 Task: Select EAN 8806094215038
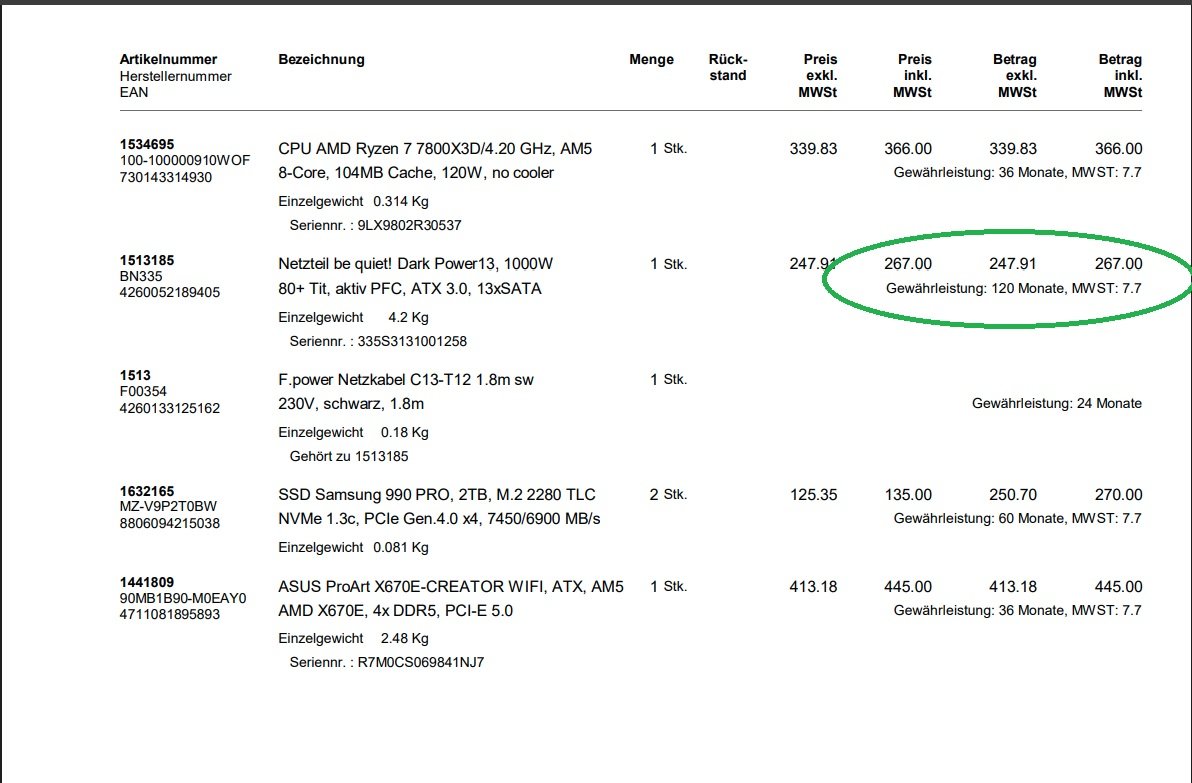pyautogui.click(x=170, y=523)
